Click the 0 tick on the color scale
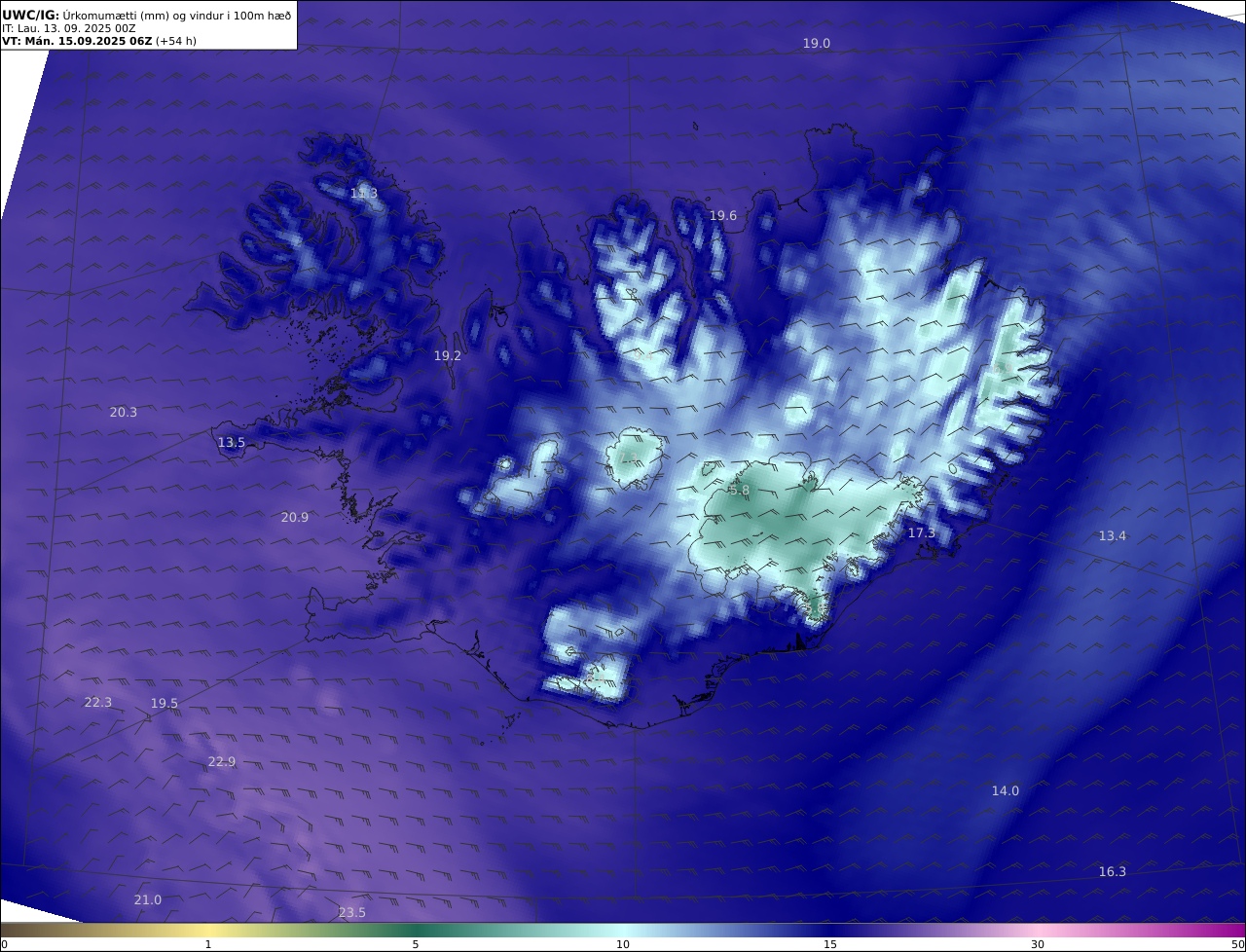The width and height of the screenshot is (1246, 952). click(x=4, y=944)
